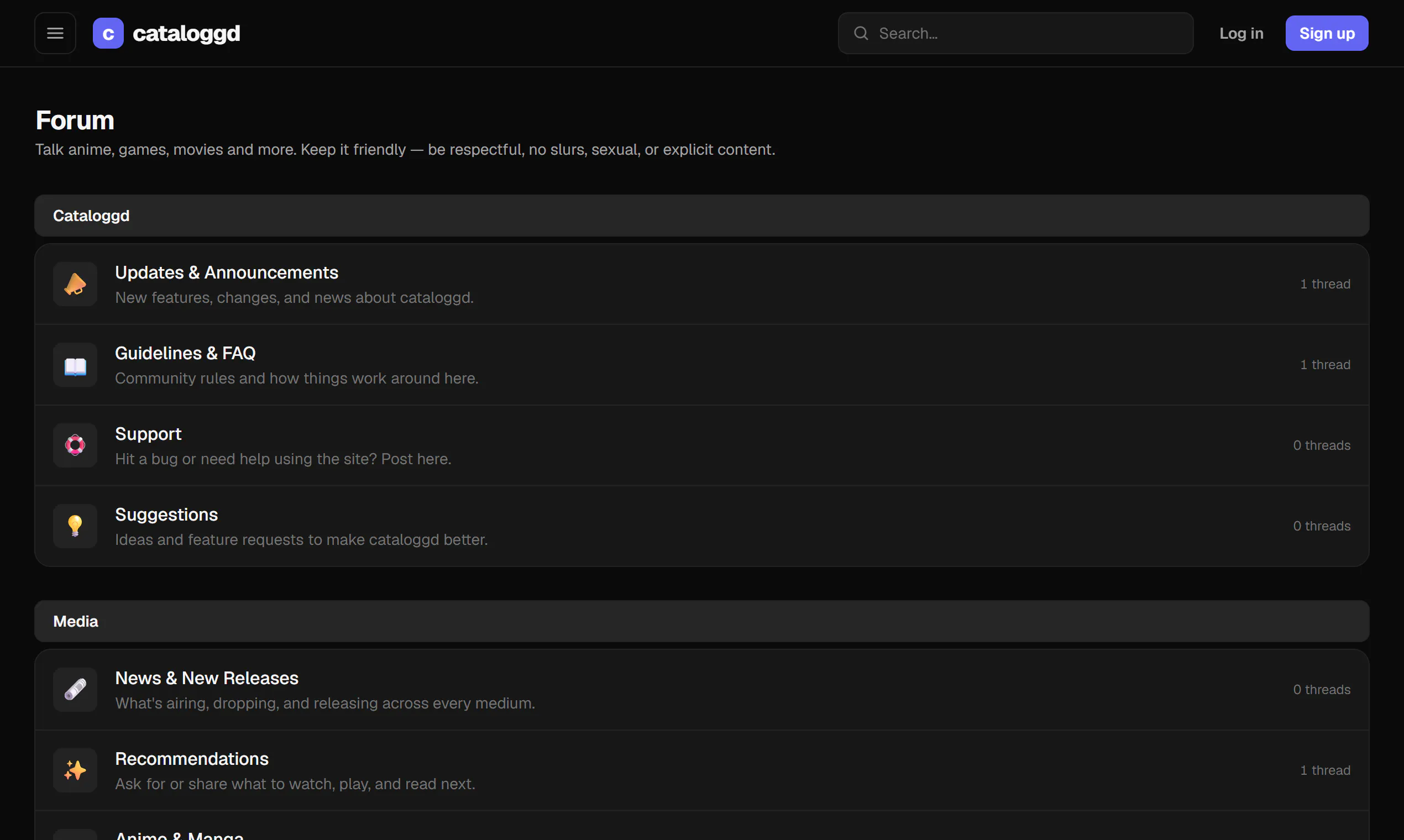Click 'Community rules and how things work around here.'
Viewport: 1404px width, 840px height.
[x=297, y=379]
